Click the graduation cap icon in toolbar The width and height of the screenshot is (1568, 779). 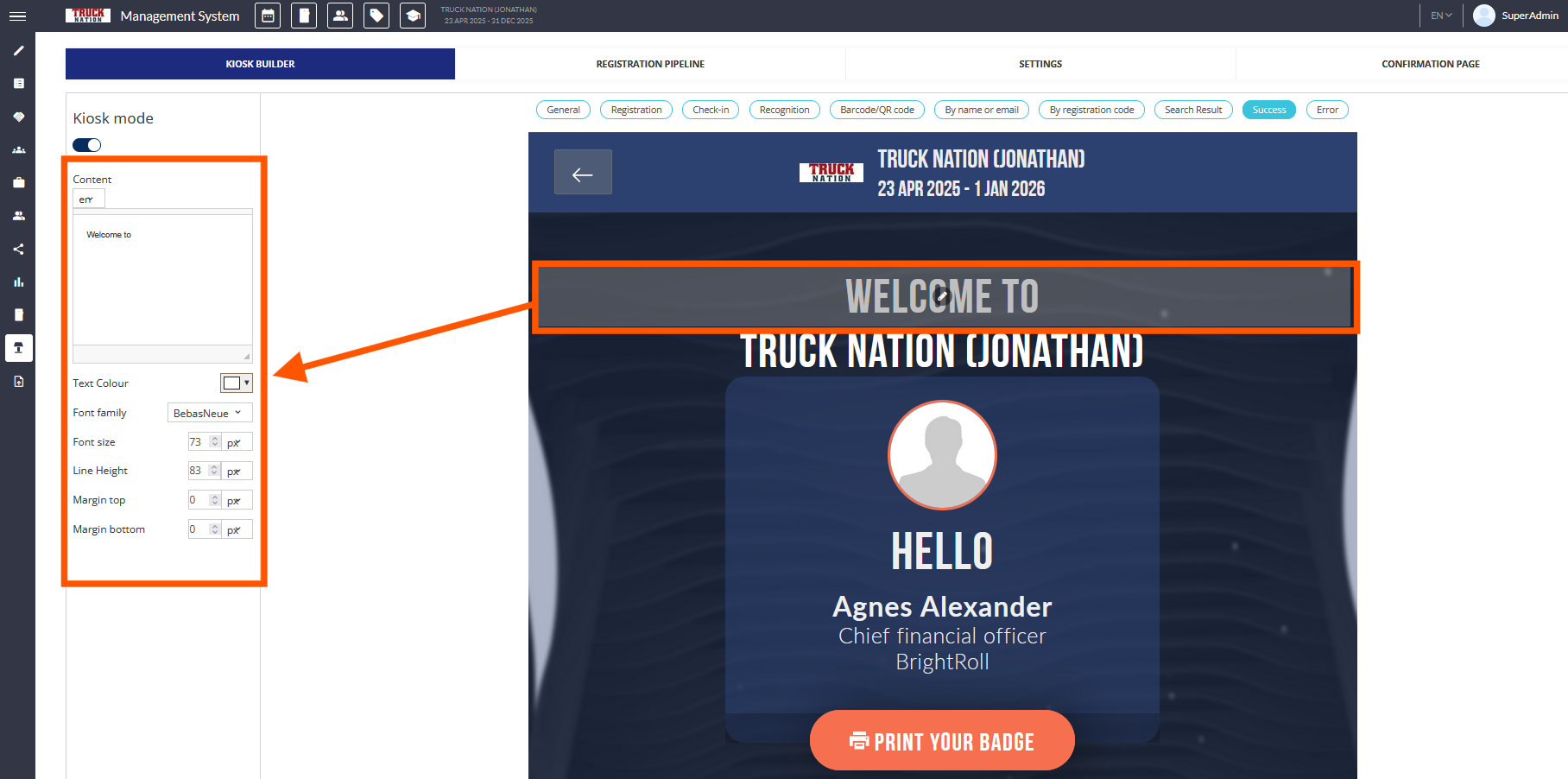click(413, 16)
